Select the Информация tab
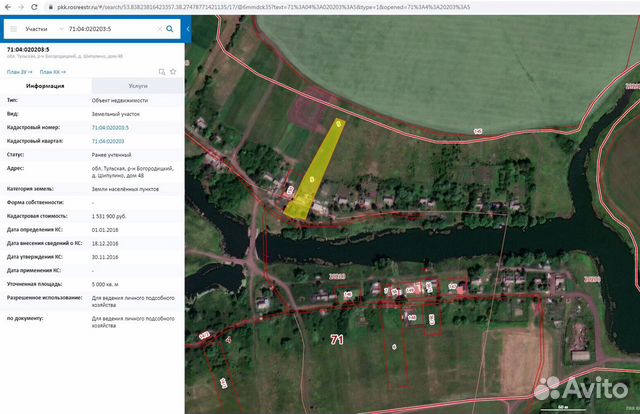Viewport: 640px width, 414px height. pyautogui.click(x=45, y=86)
